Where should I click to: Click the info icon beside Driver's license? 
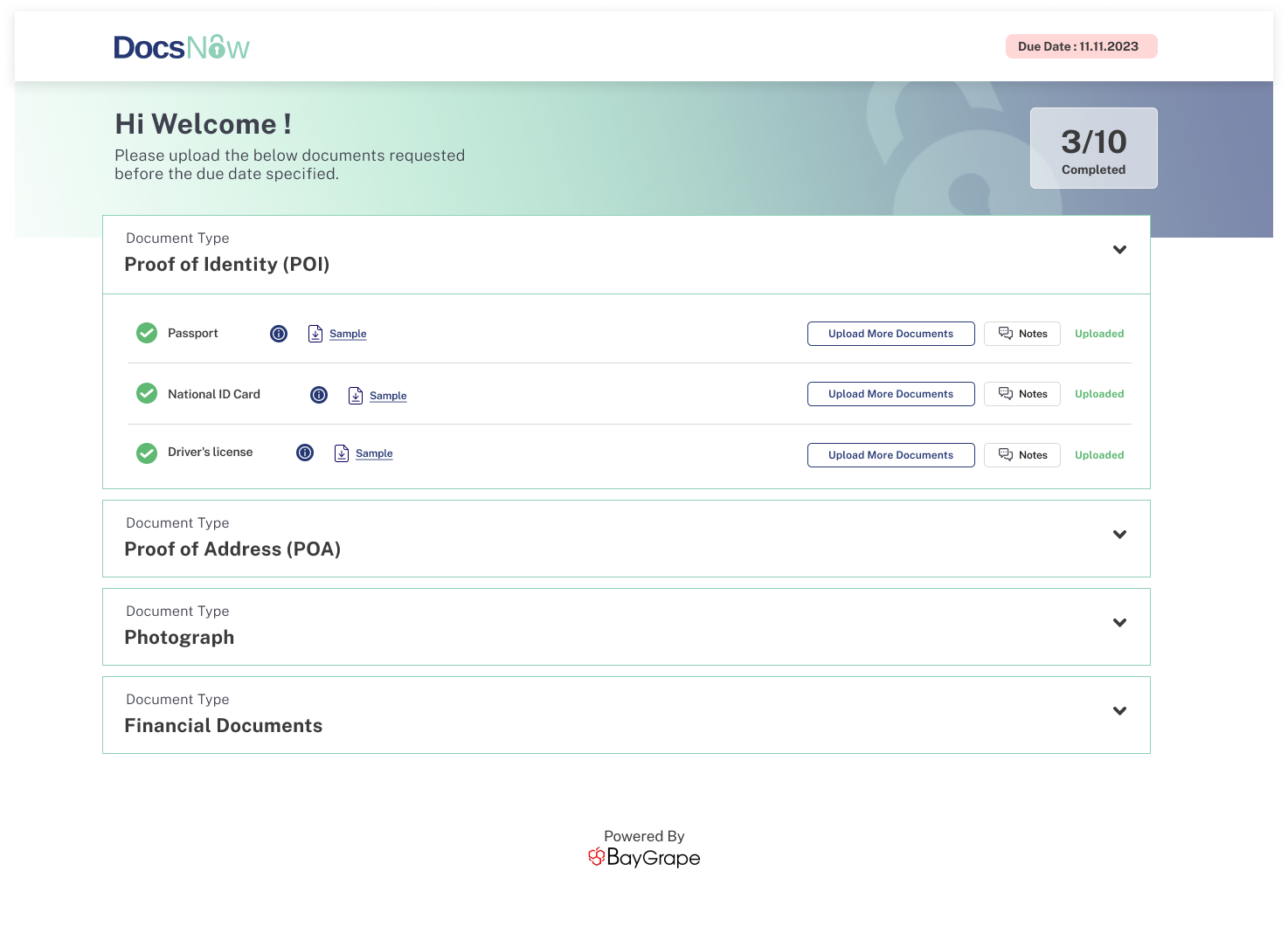pyautogui.click(x=304, y=453)
